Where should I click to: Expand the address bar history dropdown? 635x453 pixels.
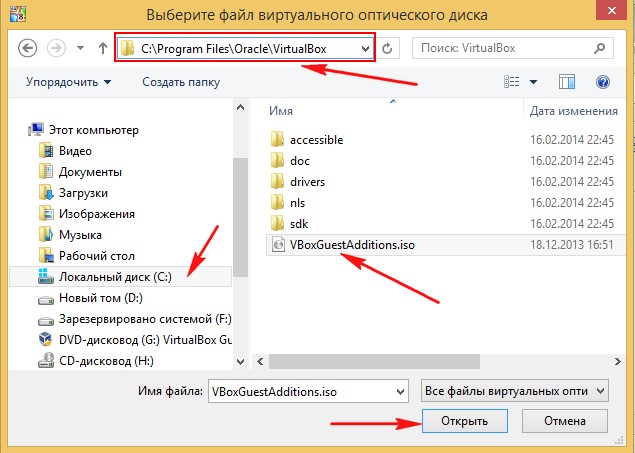tap(366, 49)
